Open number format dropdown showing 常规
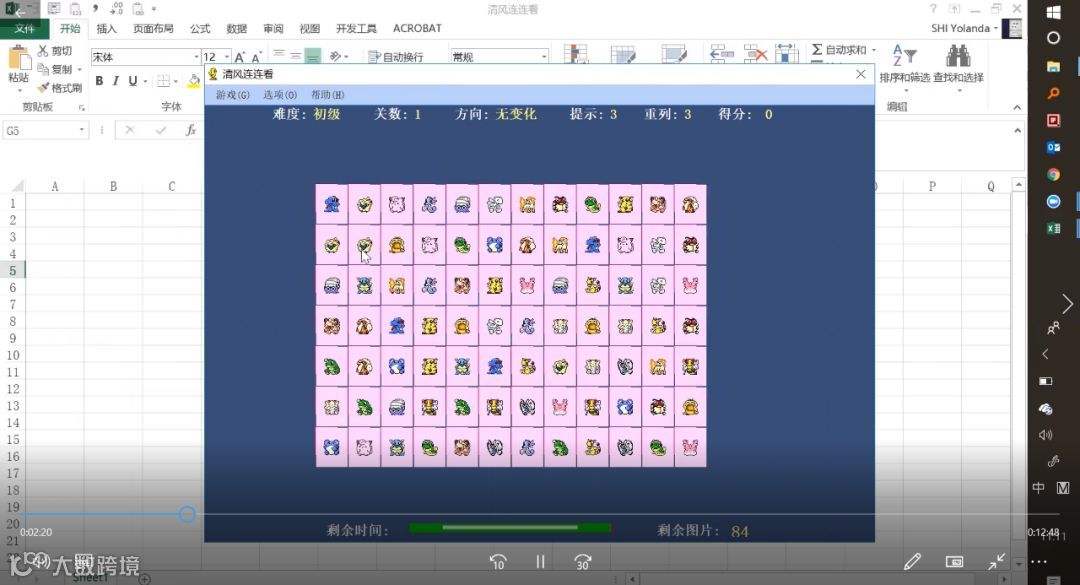1080x585 pixels. [544, 57]
